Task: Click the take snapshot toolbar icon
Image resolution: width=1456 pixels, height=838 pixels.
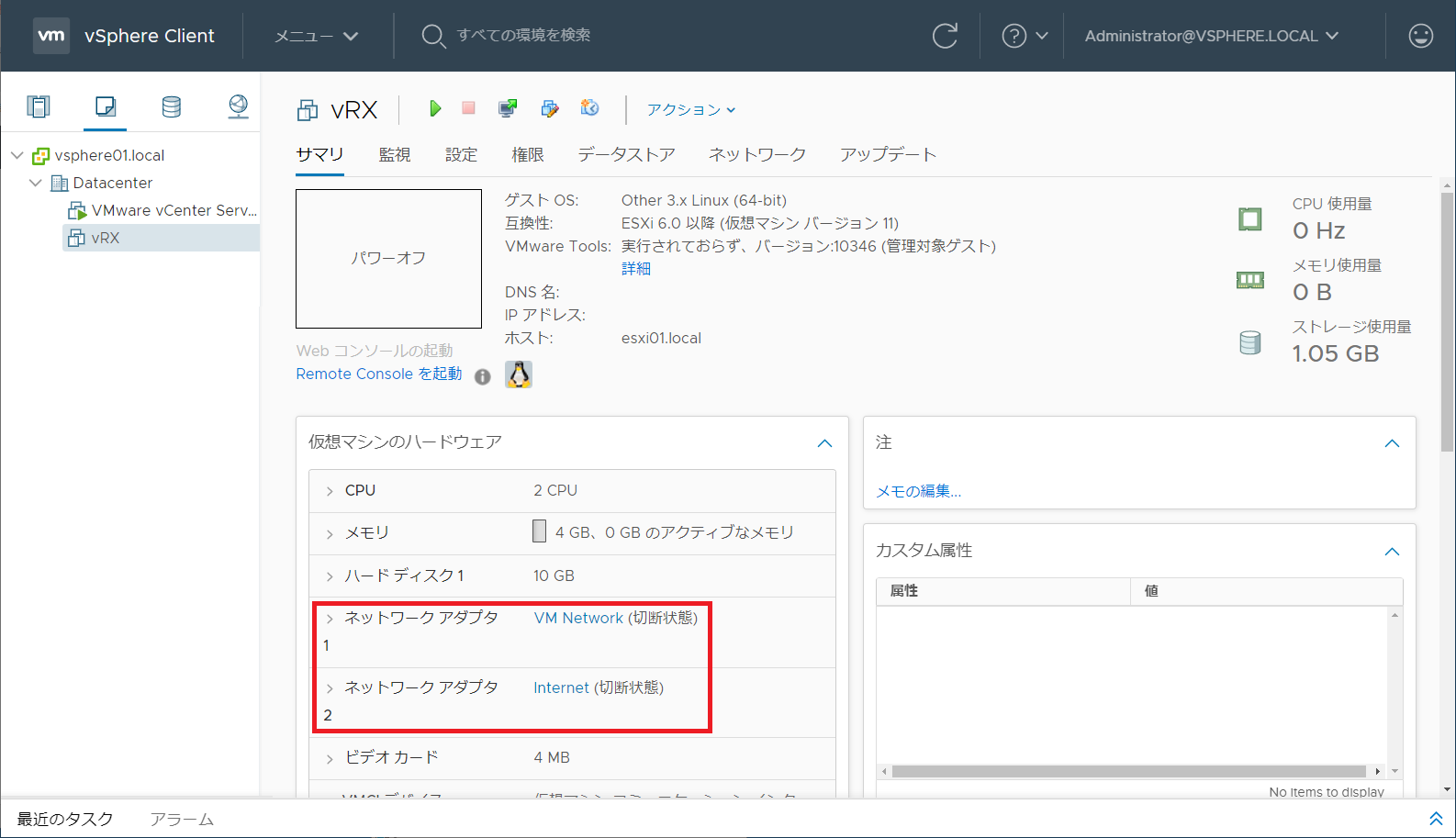Action: (589, 108)
